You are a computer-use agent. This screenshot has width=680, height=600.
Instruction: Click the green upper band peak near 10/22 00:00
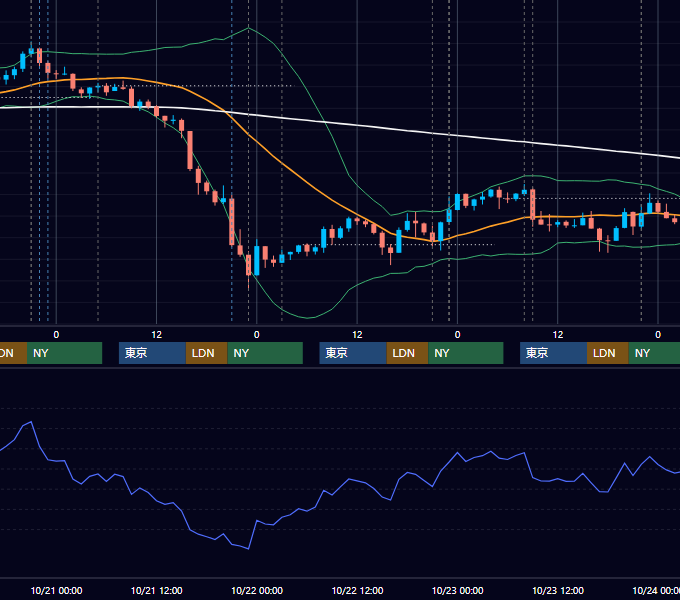pos(248,28)
